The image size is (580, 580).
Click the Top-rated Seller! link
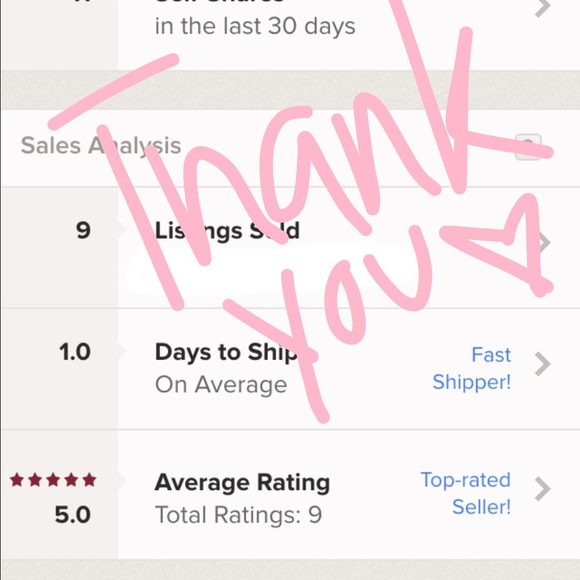click(466, 493)
